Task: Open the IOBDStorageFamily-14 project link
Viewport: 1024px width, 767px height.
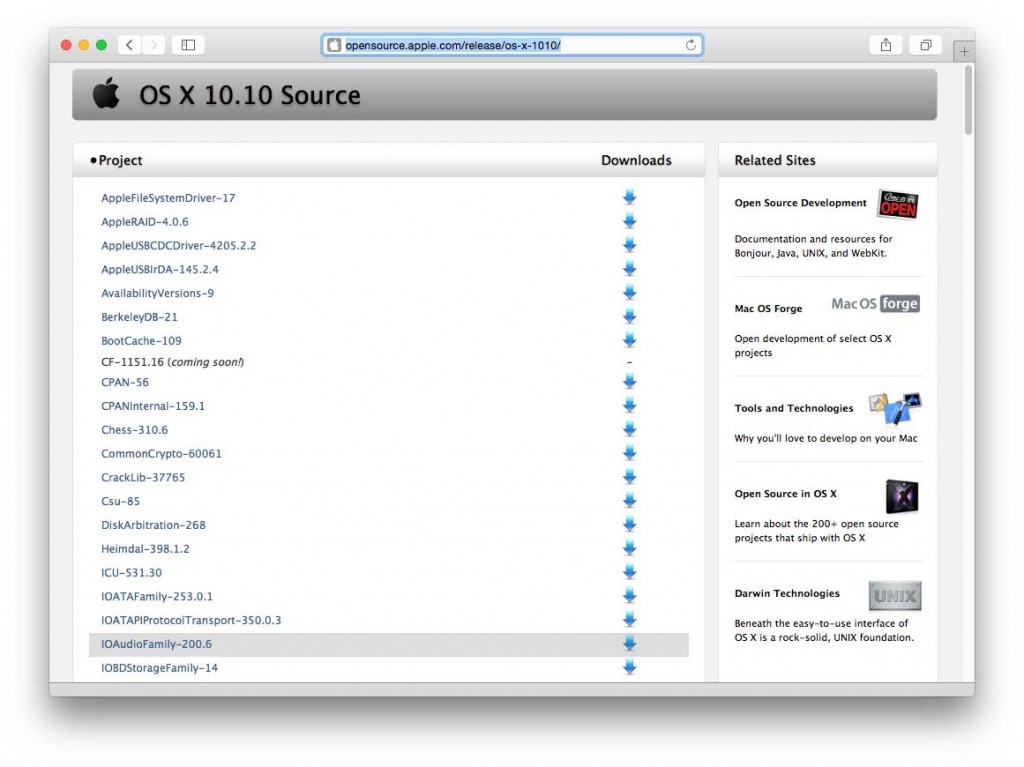Action: coord(159,668)
